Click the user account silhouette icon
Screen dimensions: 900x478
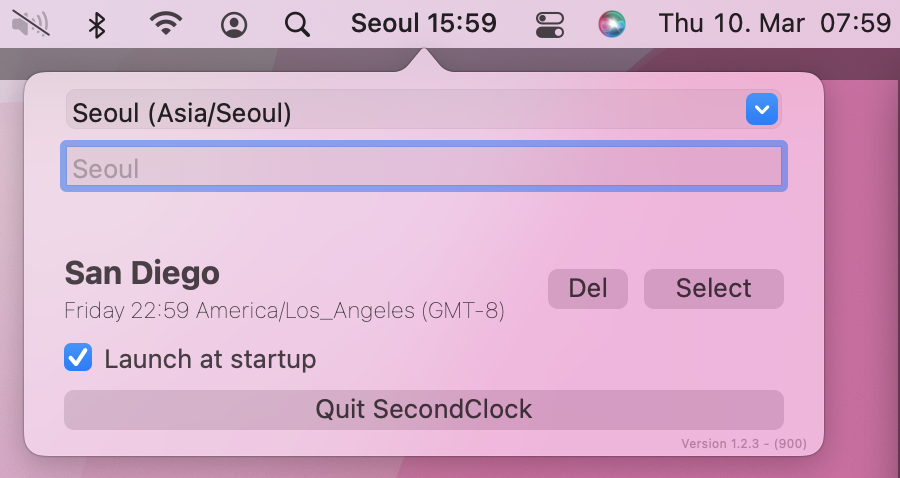234,25
